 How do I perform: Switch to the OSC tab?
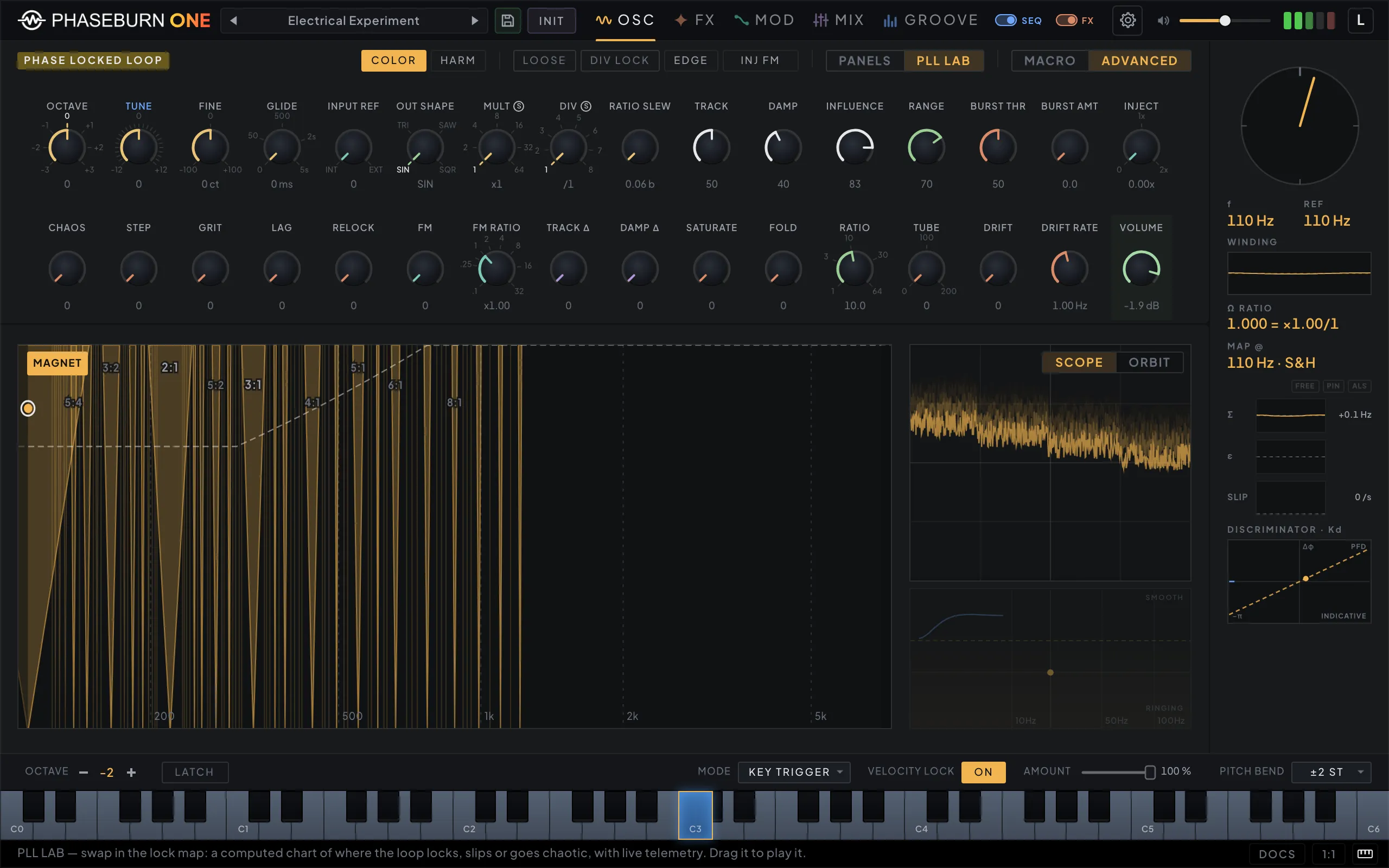point(625,21)
